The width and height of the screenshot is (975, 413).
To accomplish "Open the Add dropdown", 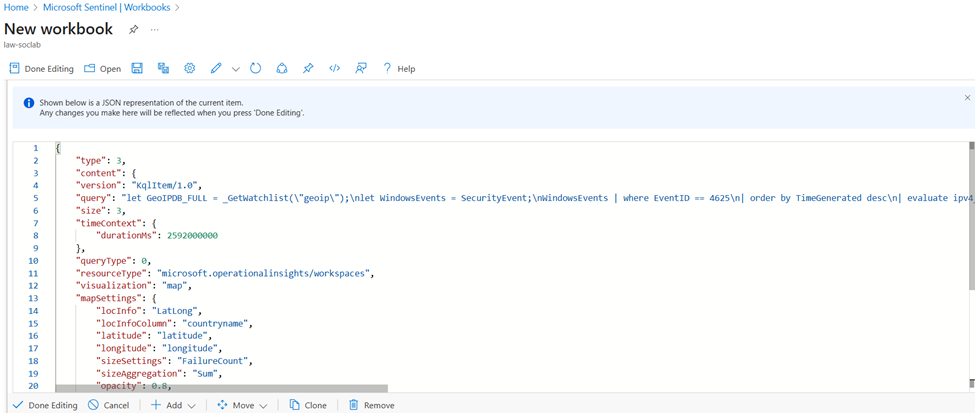I will click(x=173, y=405).
